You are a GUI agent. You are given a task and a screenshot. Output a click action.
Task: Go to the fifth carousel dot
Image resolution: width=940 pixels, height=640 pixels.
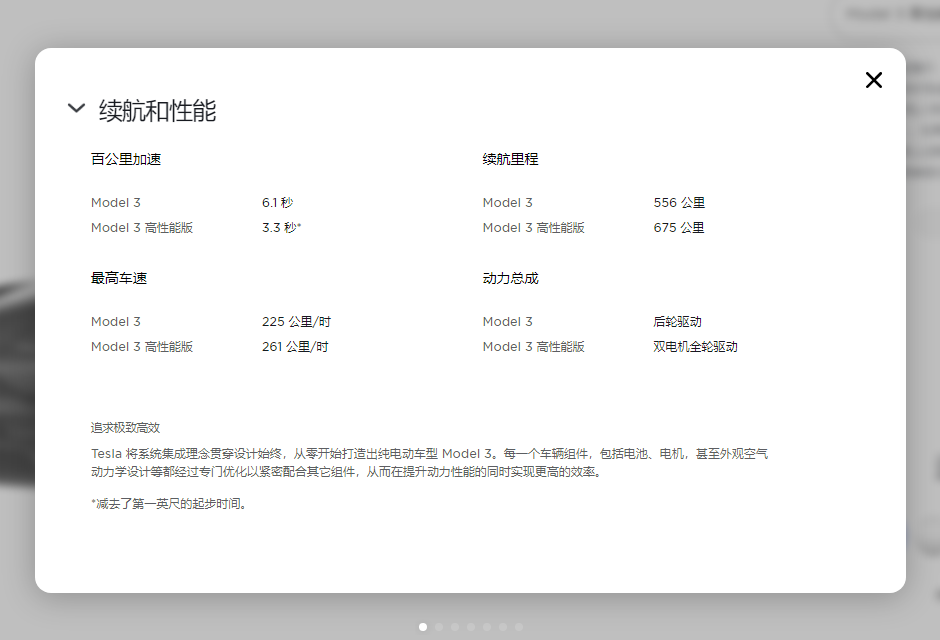[487, 627]
